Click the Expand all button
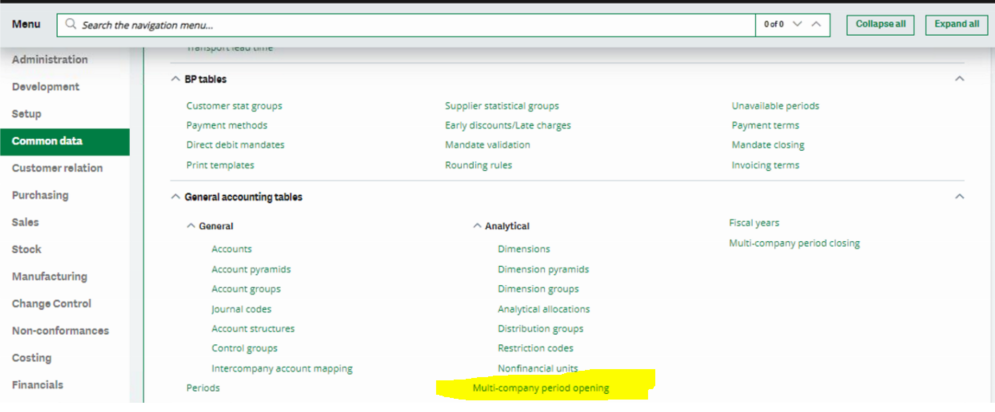995x412 pixels. [x=957, y=24]
